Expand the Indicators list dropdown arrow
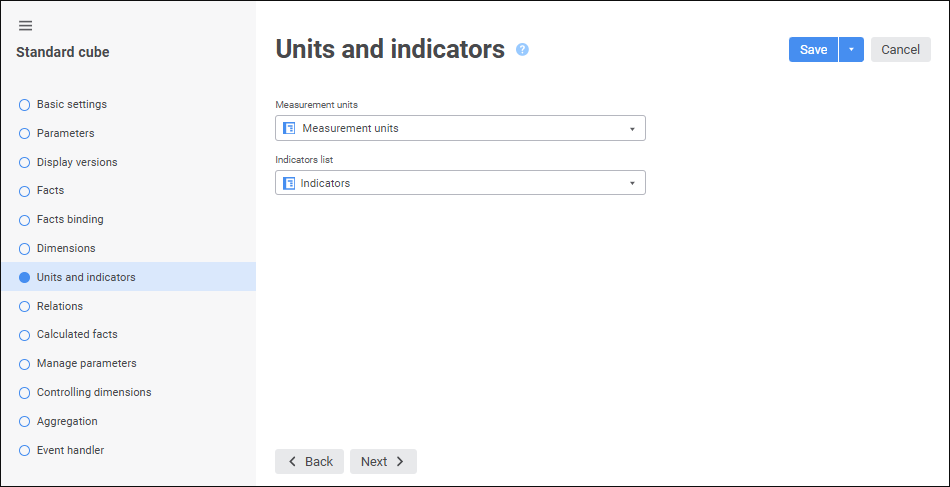The image size is (950, 487). (x=632, y=183)
